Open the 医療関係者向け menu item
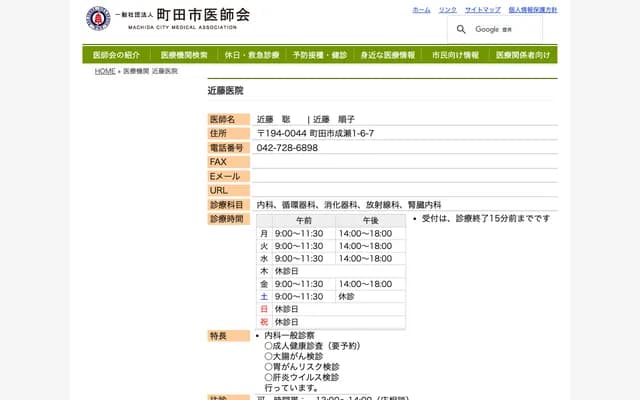This screenshot has height=400, width=640. pos(523,55)
